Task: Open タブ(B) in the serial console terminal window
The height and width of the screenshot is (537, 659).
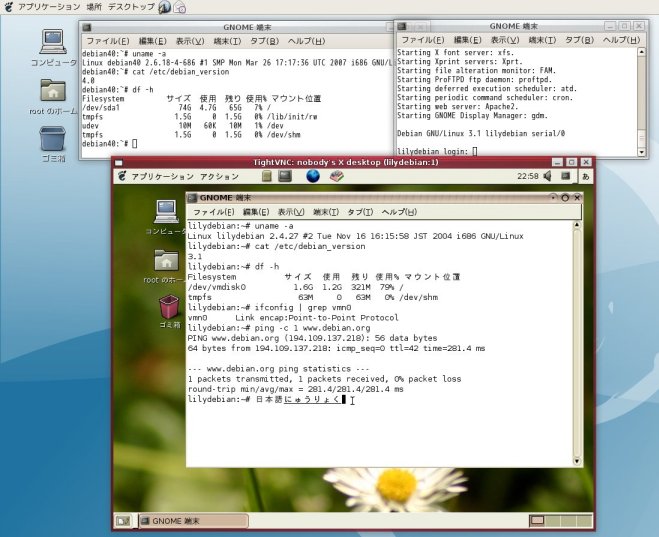Action: coord(580,40)
